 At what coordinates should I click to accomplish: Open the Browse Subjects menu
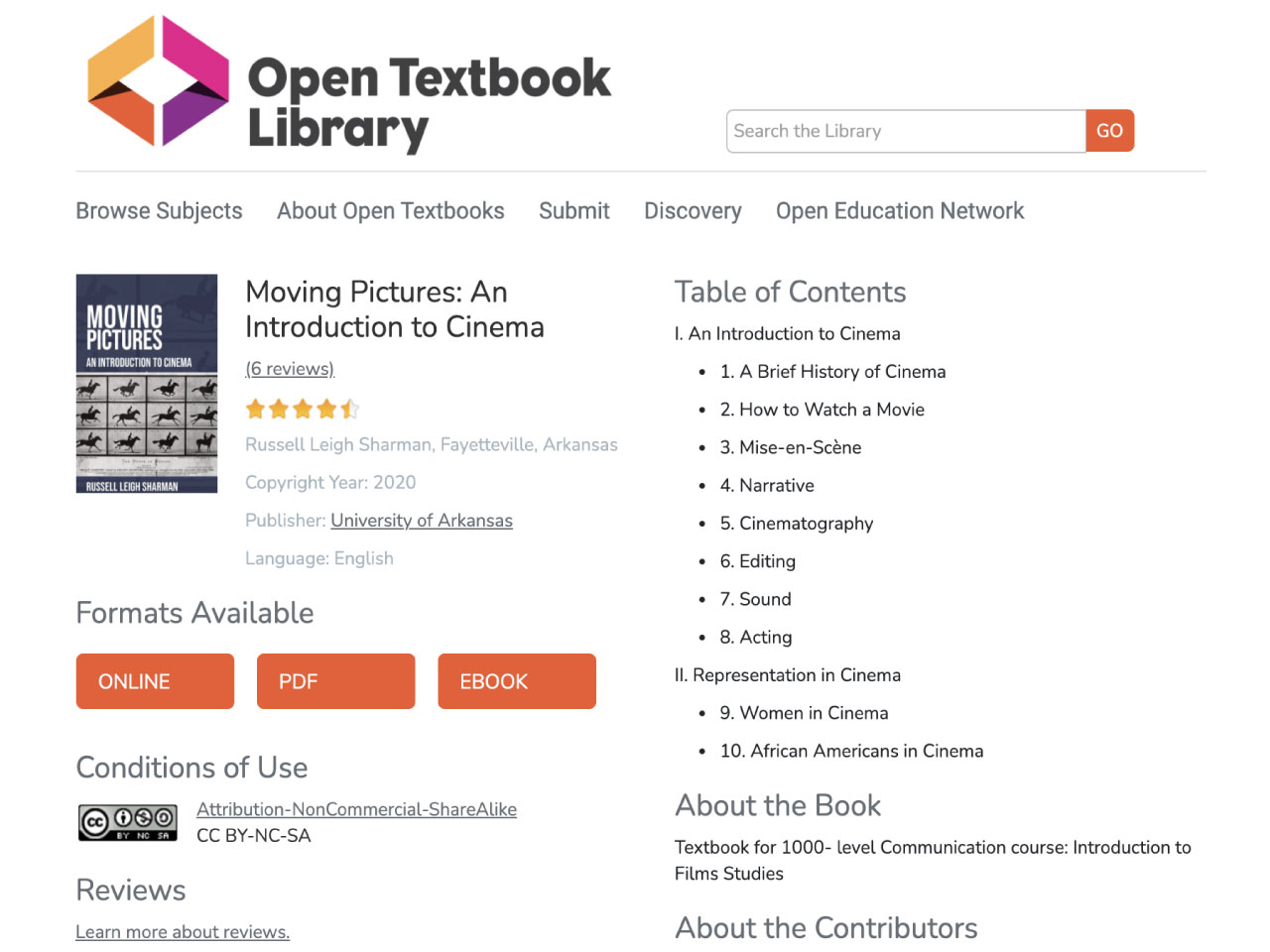pyautogui.click(x=159, y=211)
